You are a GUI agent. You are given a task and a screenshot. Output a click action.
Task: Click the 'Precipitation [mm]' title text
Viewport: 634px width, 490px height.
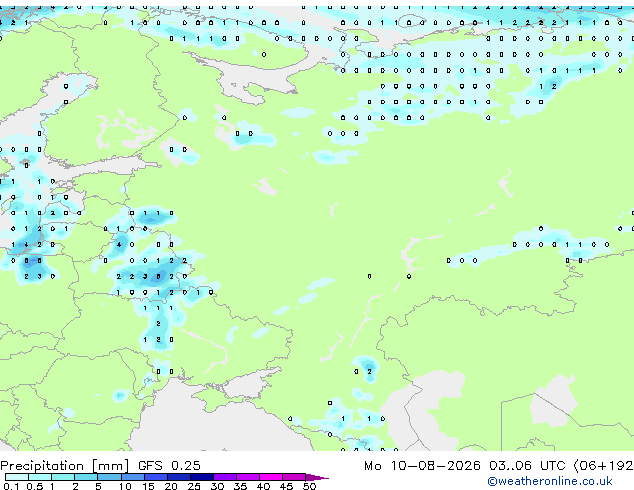point(65,466)
